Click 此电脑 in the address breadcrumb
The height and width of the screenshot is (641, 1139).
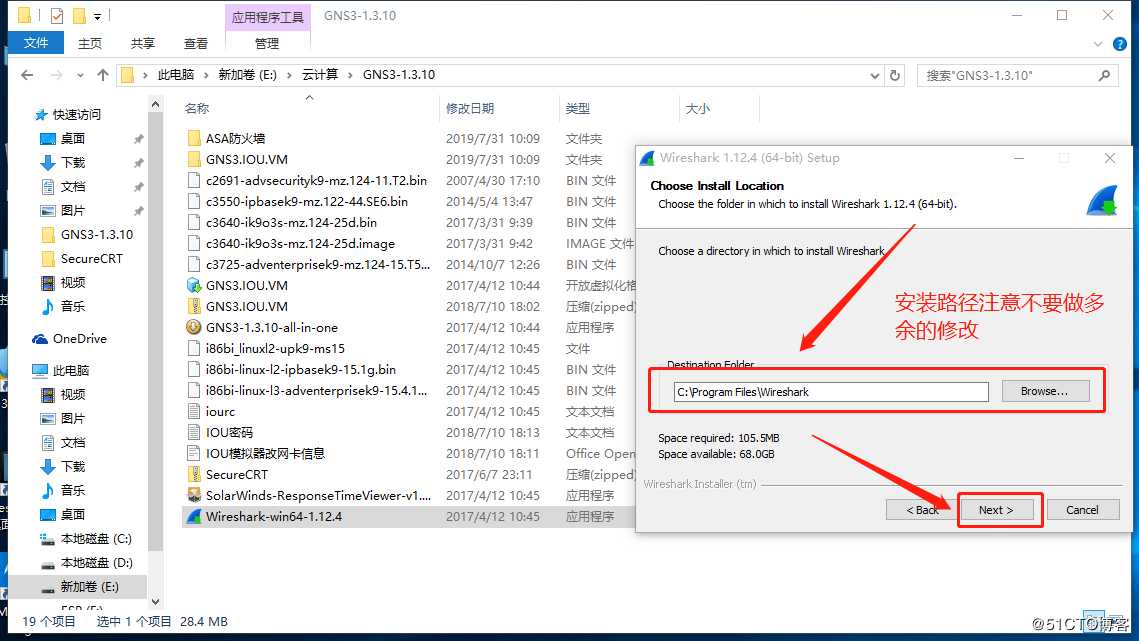click(x=176, y=75)
